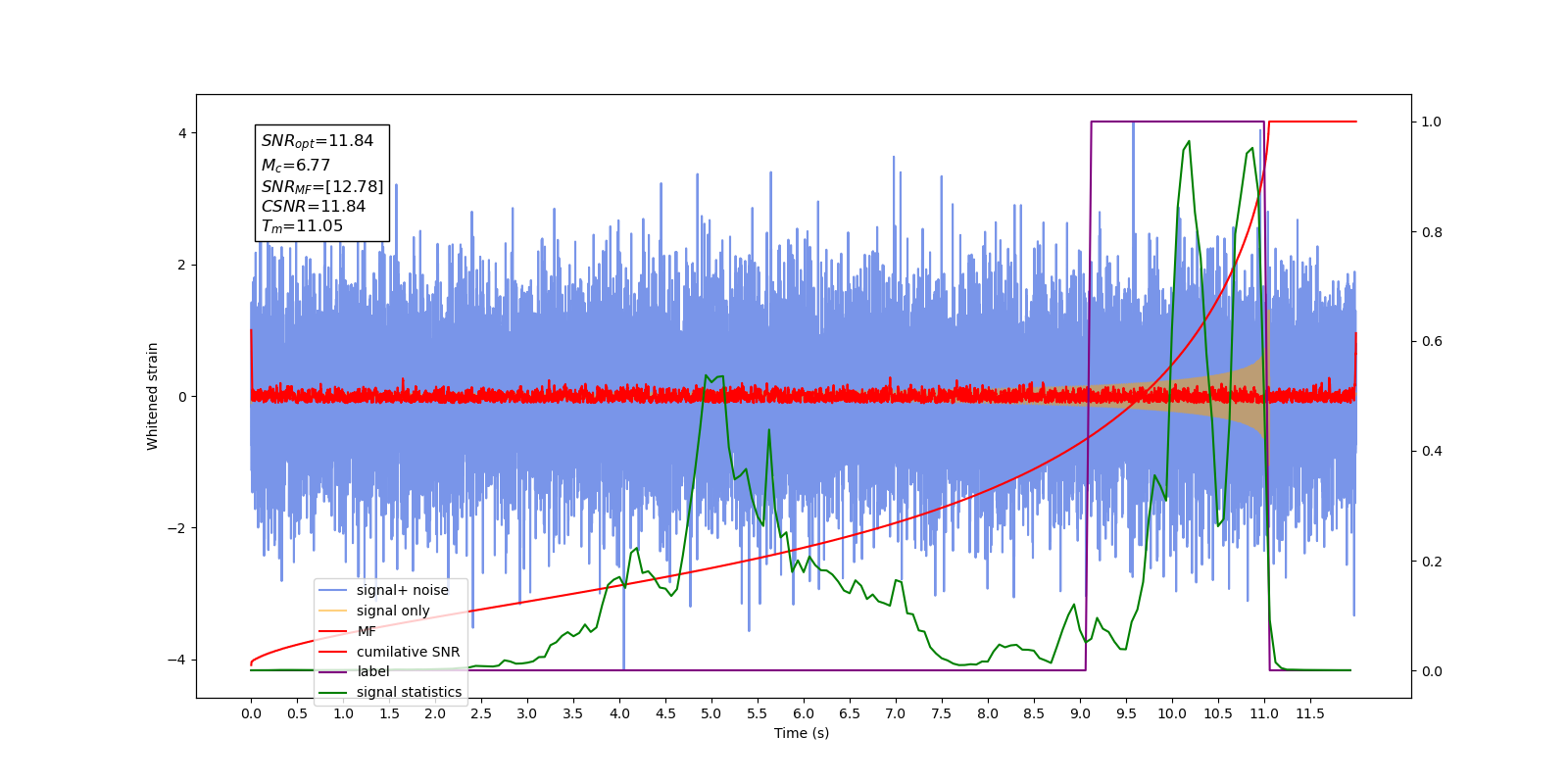Click the x-axis tick label 9.0
The image size is (1568, 784).
tap(1080, 713)
